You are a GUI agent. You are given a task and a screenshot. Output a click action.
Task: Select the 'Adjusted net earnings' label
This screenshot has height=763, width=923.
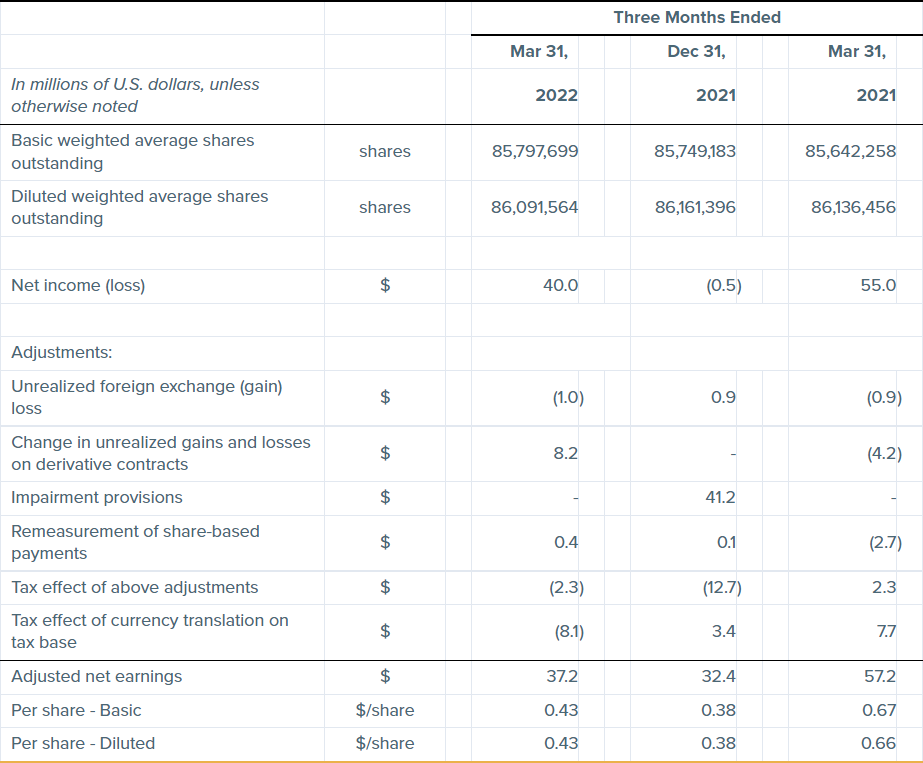[97, 677]
